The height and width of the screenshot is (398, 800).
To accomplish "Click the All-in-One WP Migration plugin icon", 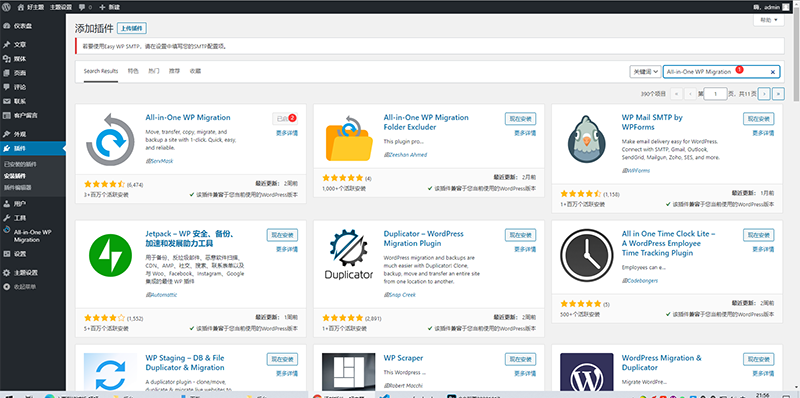I will click(110, 139).
